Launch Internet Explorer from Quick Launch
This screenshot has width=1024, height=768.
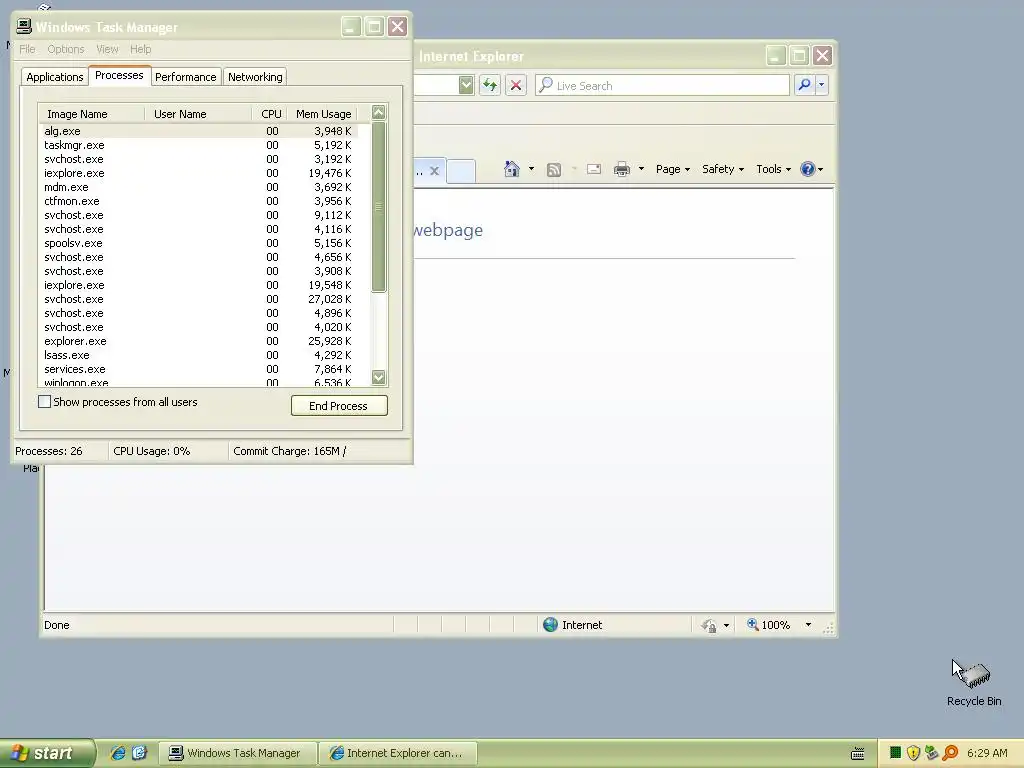[x=118, y=753]
